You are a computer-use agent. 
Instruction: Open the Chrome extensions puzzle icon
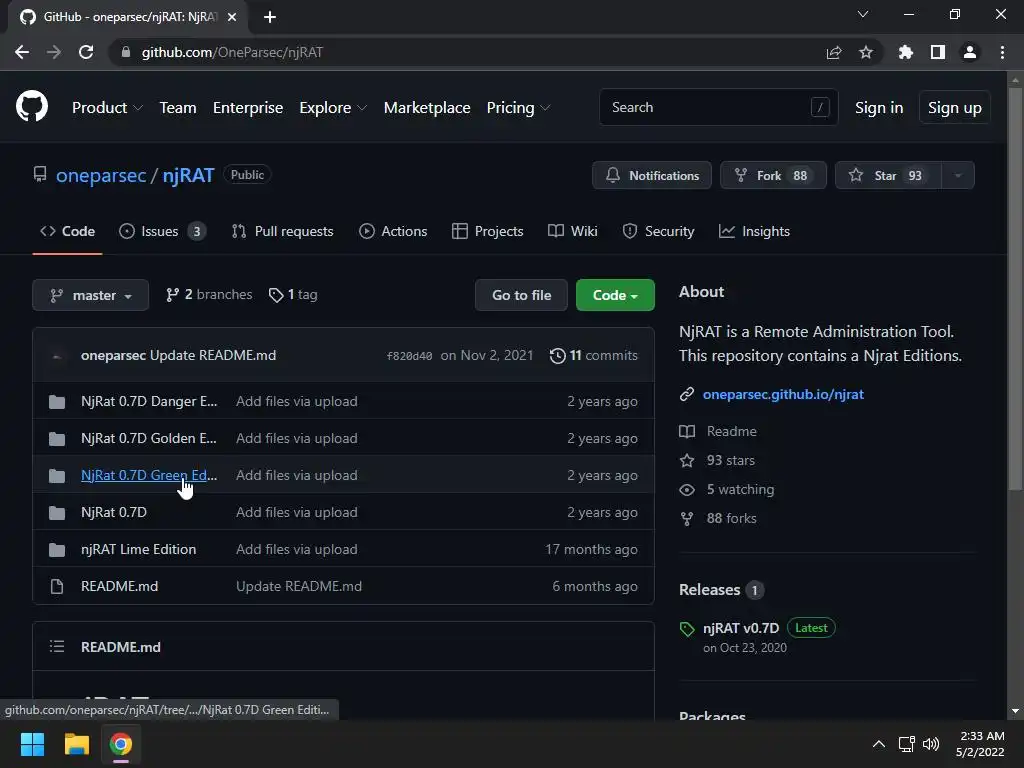click(x=905, y=52)
